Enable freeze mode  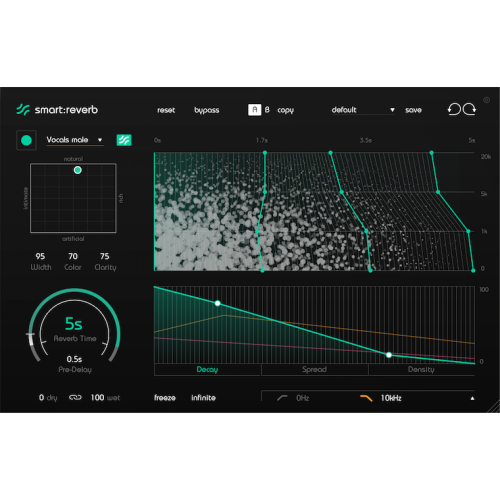pyautogui.click(x=165, y=398)
